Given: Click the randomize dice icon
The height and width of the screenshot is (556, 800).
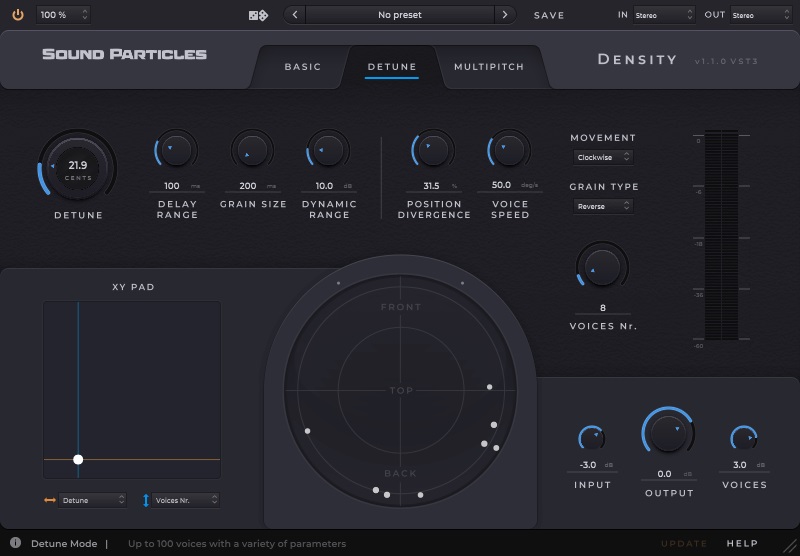Looking at the screenshot, I should pos(257,15).
